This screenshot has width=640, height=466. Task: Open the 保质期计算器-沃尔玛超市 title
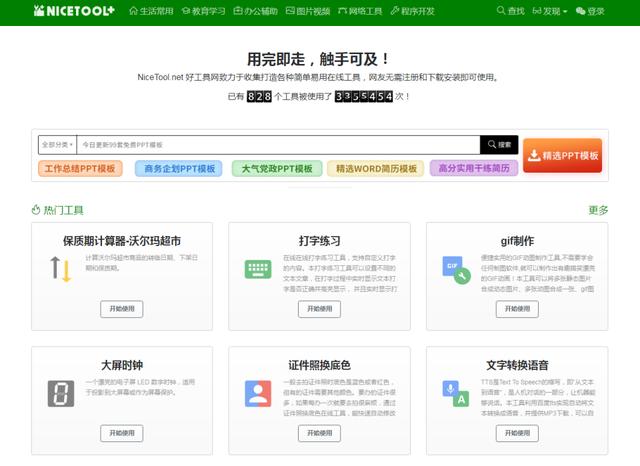coord(122,241)
